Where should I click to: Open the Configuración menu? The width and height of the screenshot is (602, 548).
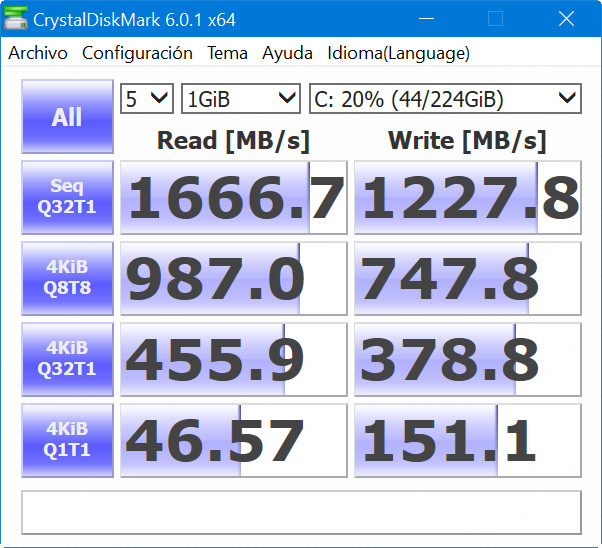[137, 53]
